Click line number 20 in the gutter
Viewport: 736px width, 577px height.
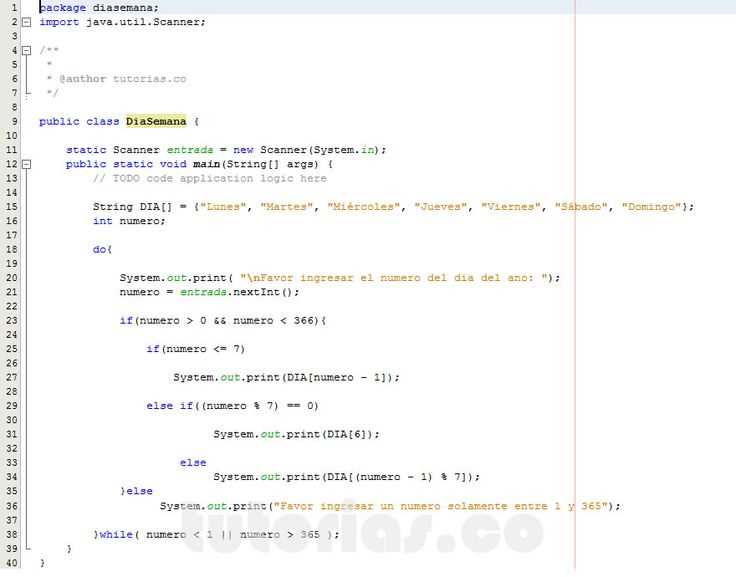[x=12, y=278]
